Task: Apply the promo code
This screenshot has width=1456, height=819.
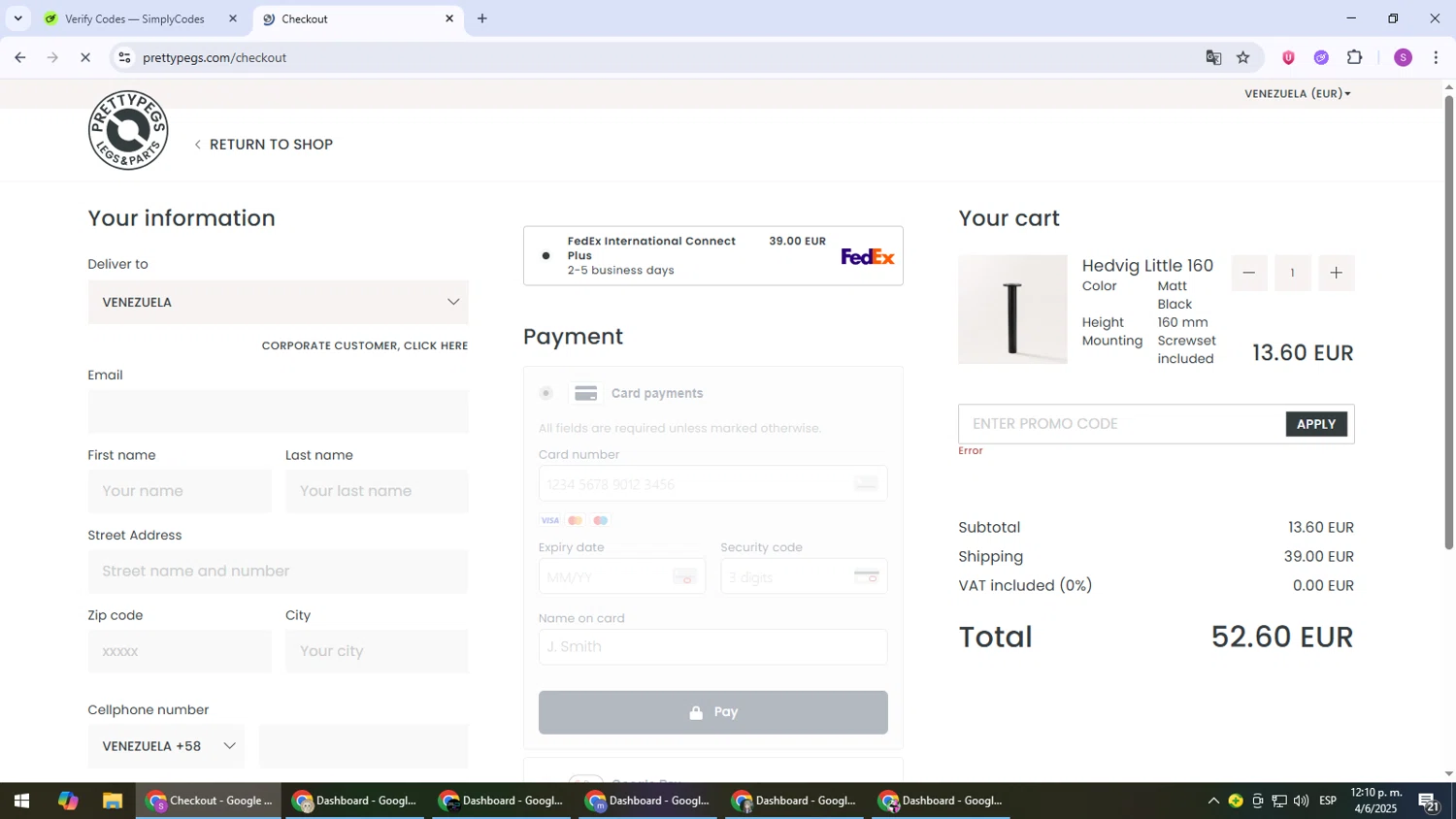Action: pos(1316,424)
